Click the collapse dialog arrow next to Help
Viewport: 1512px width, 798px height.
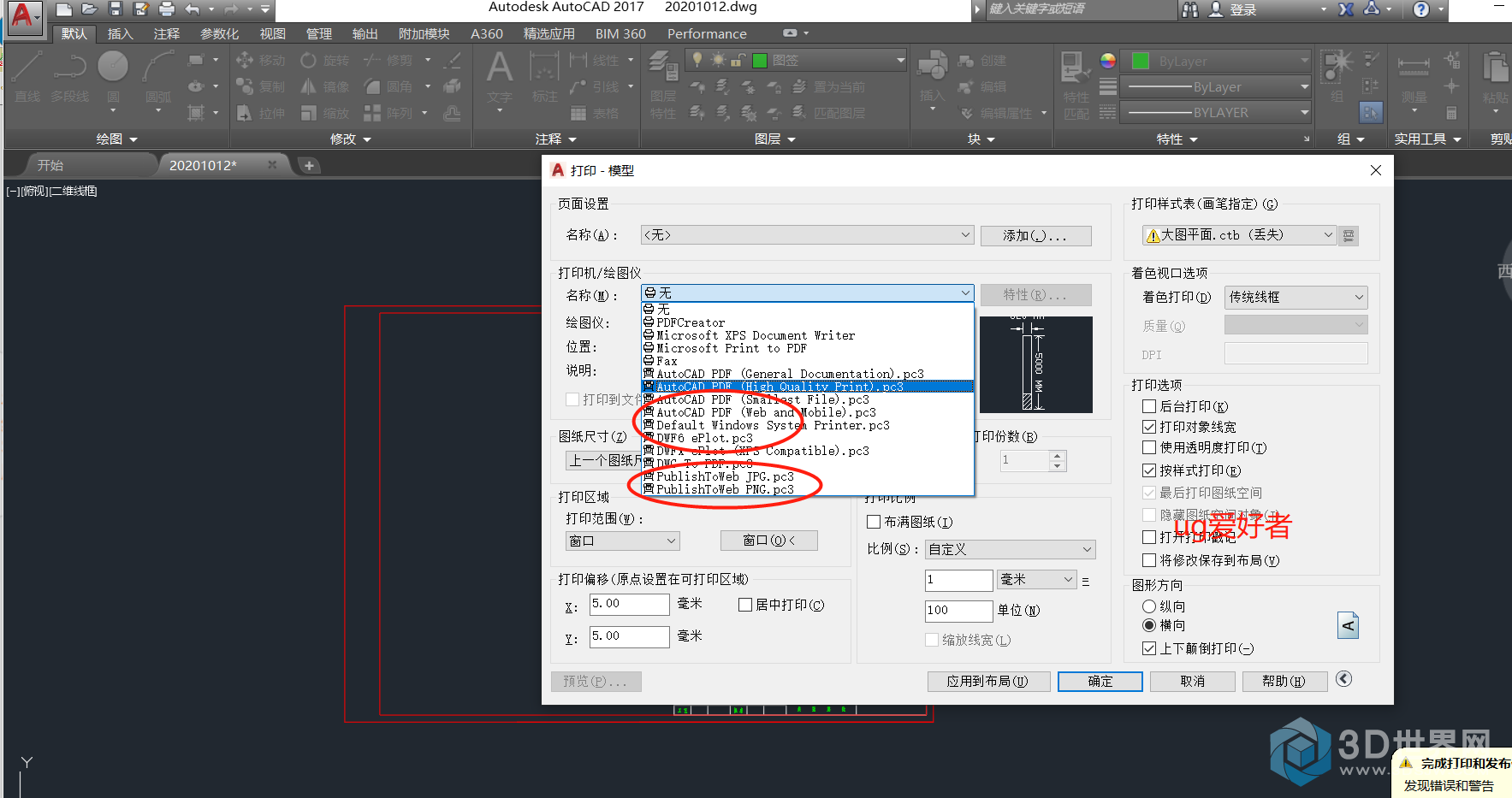1344,679
